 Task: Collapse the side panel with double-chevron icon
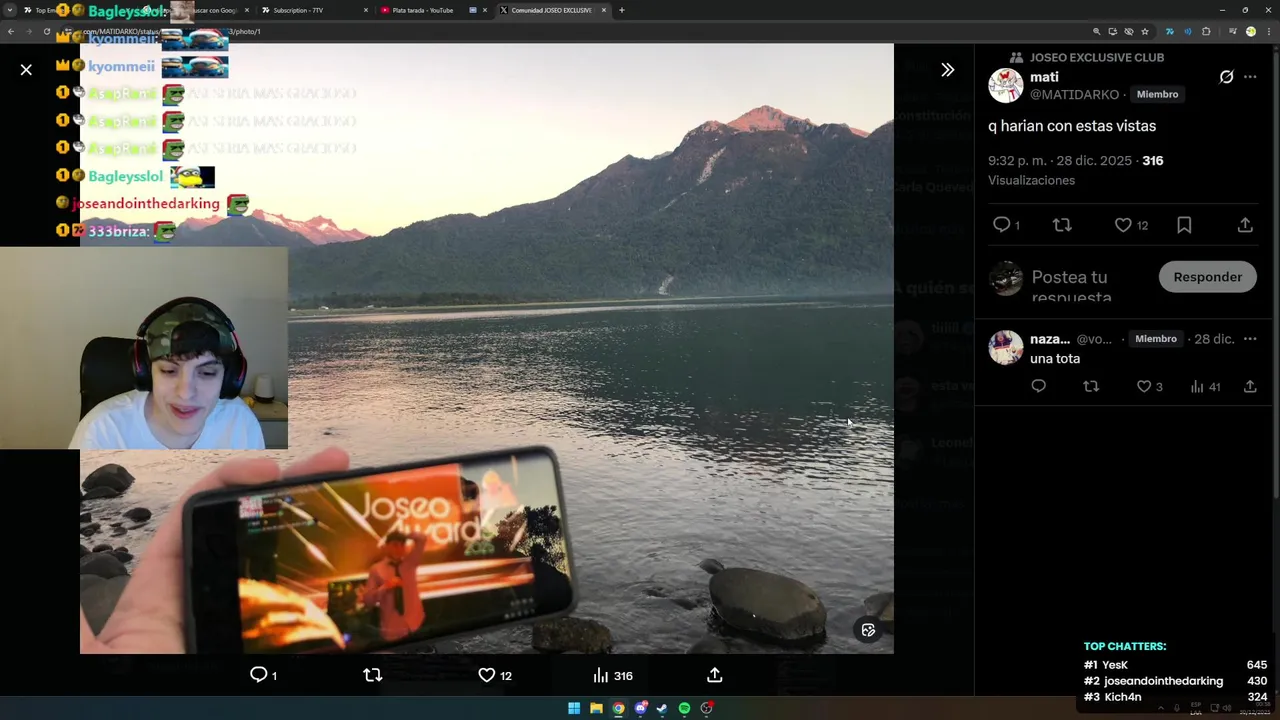(947, 70)
